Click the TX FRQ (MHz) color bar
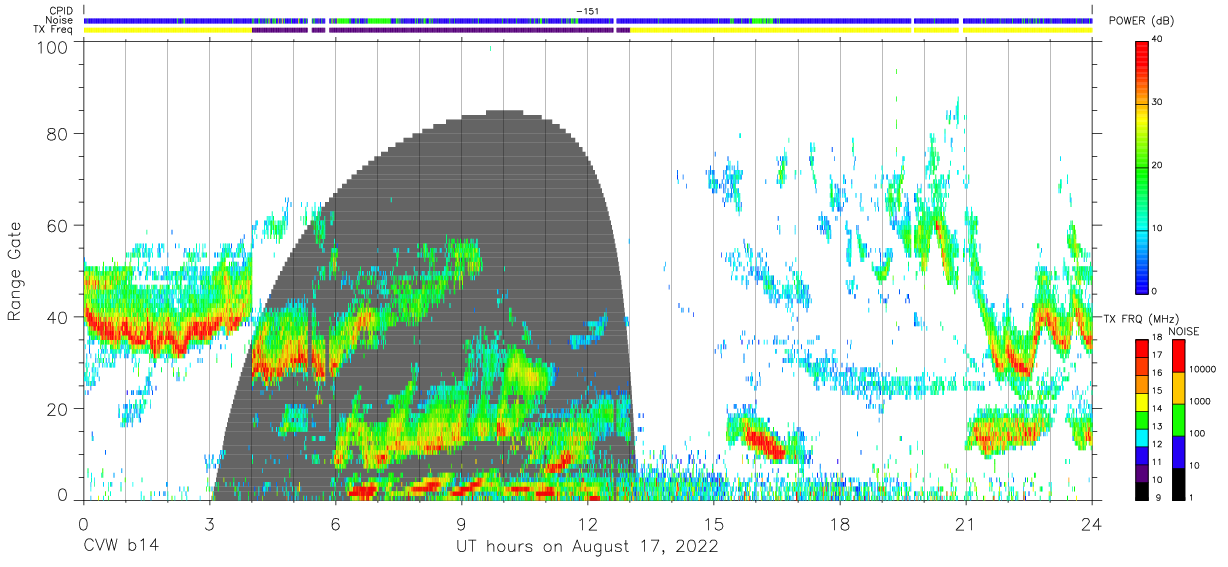 click(1142, 419)
